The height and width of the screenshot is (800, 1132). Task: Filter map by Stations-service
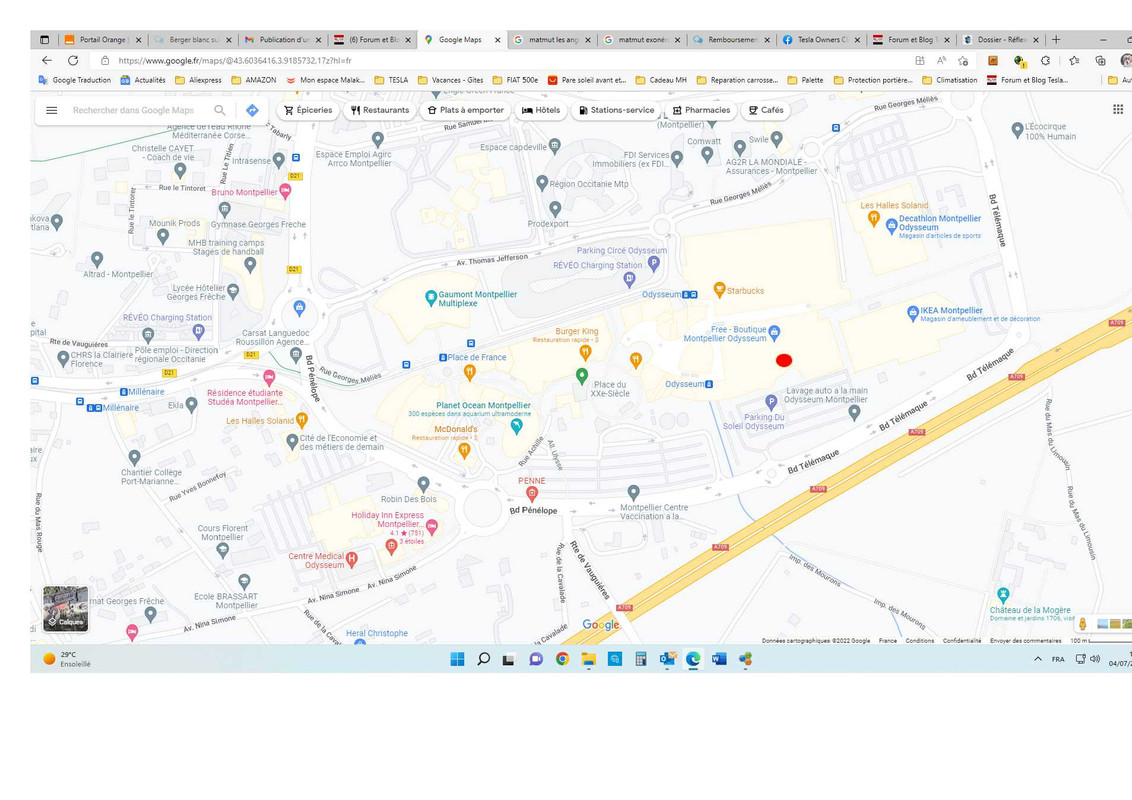click(617, 110)
